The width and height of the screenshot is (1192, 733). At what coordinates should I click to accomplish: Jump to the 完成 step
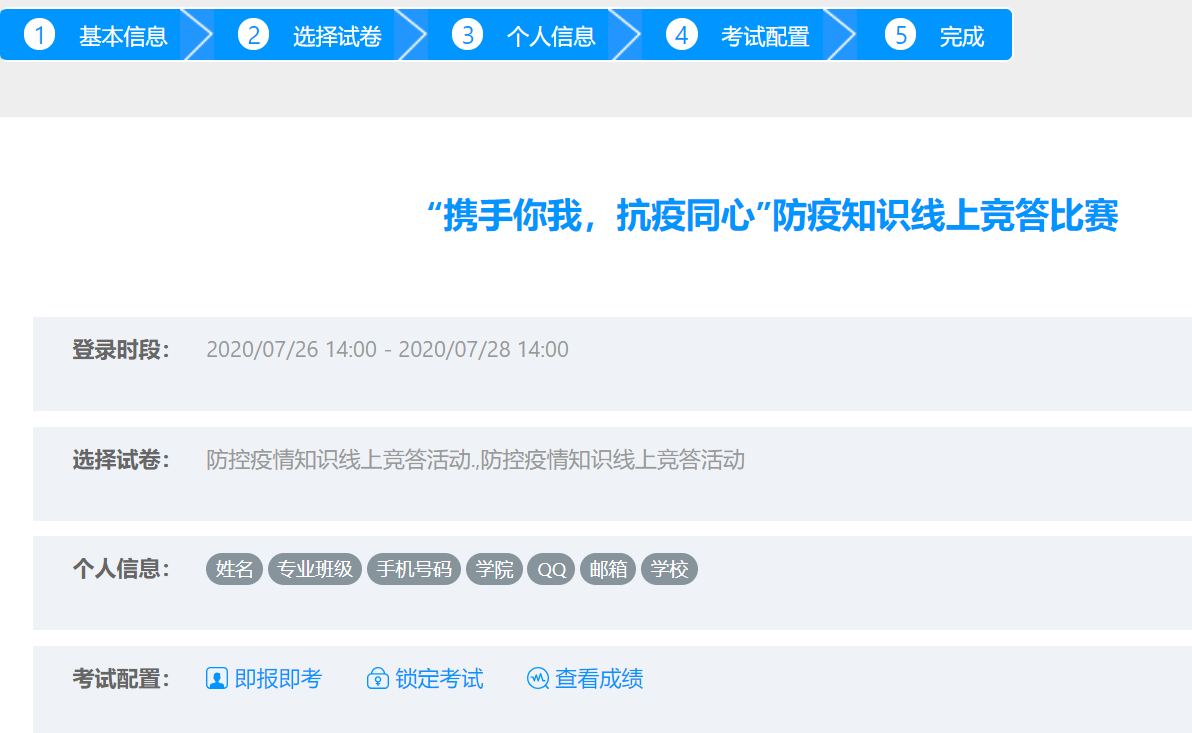pyautogui.click(x=961, y=37)
